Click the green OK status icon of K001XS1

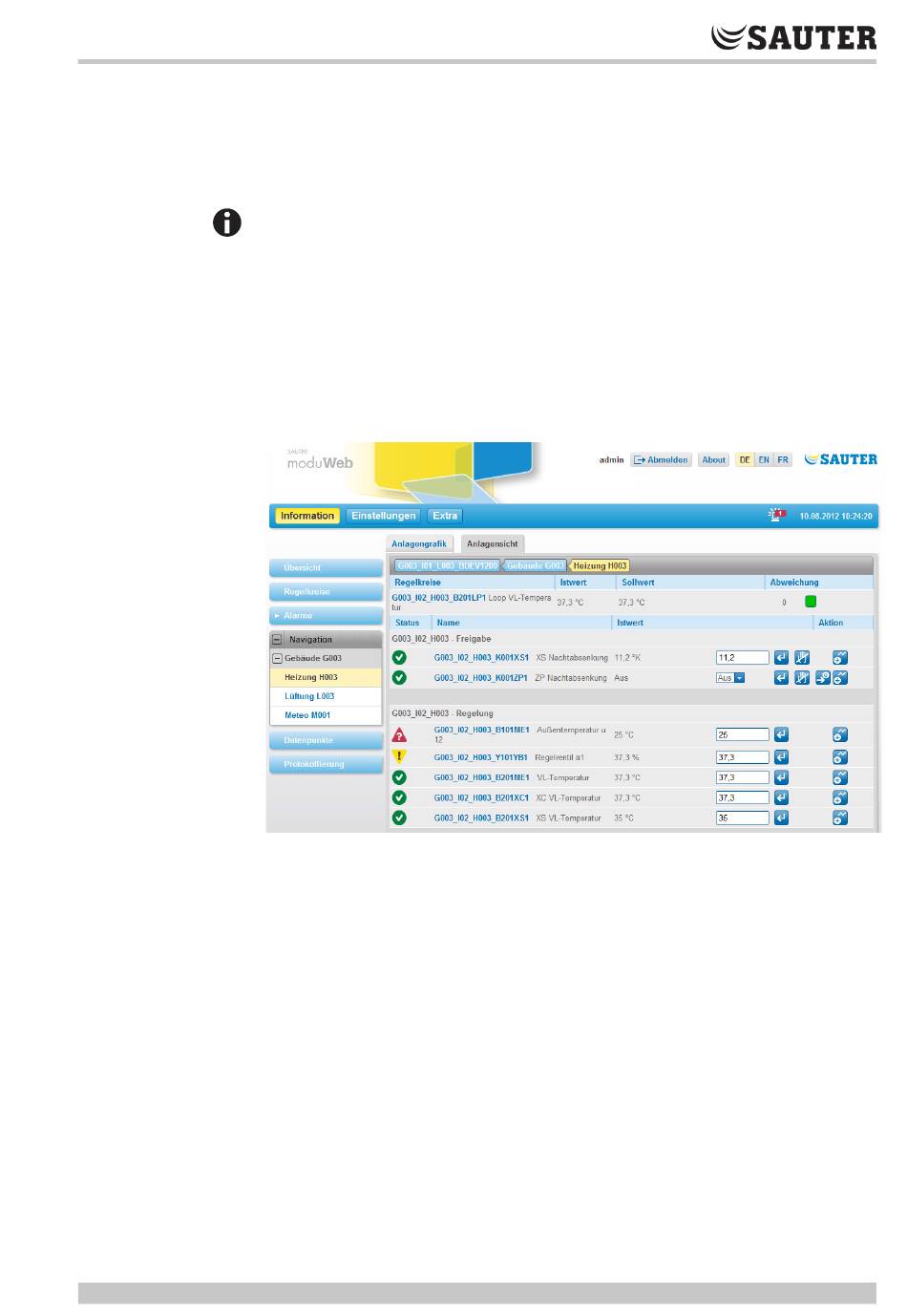tap(400, 657)
